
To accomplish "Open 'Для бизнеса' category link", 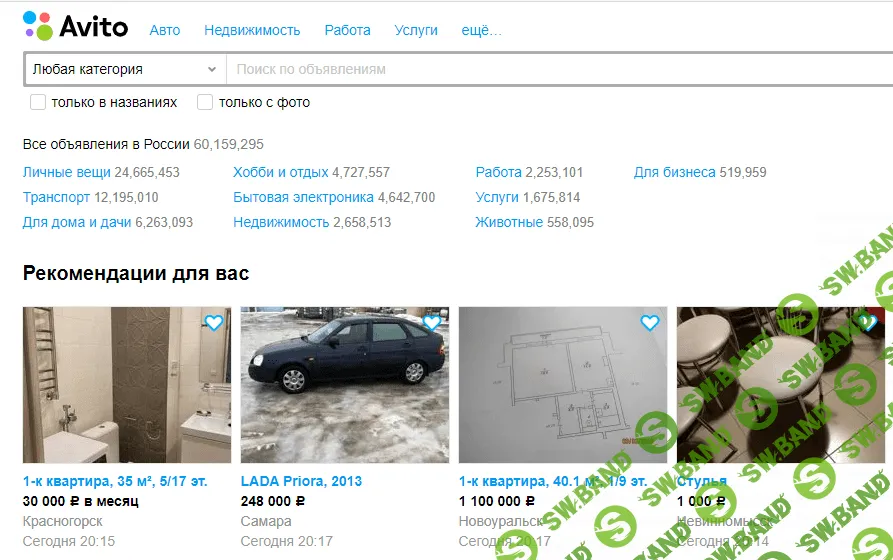I will coord(674,172).
